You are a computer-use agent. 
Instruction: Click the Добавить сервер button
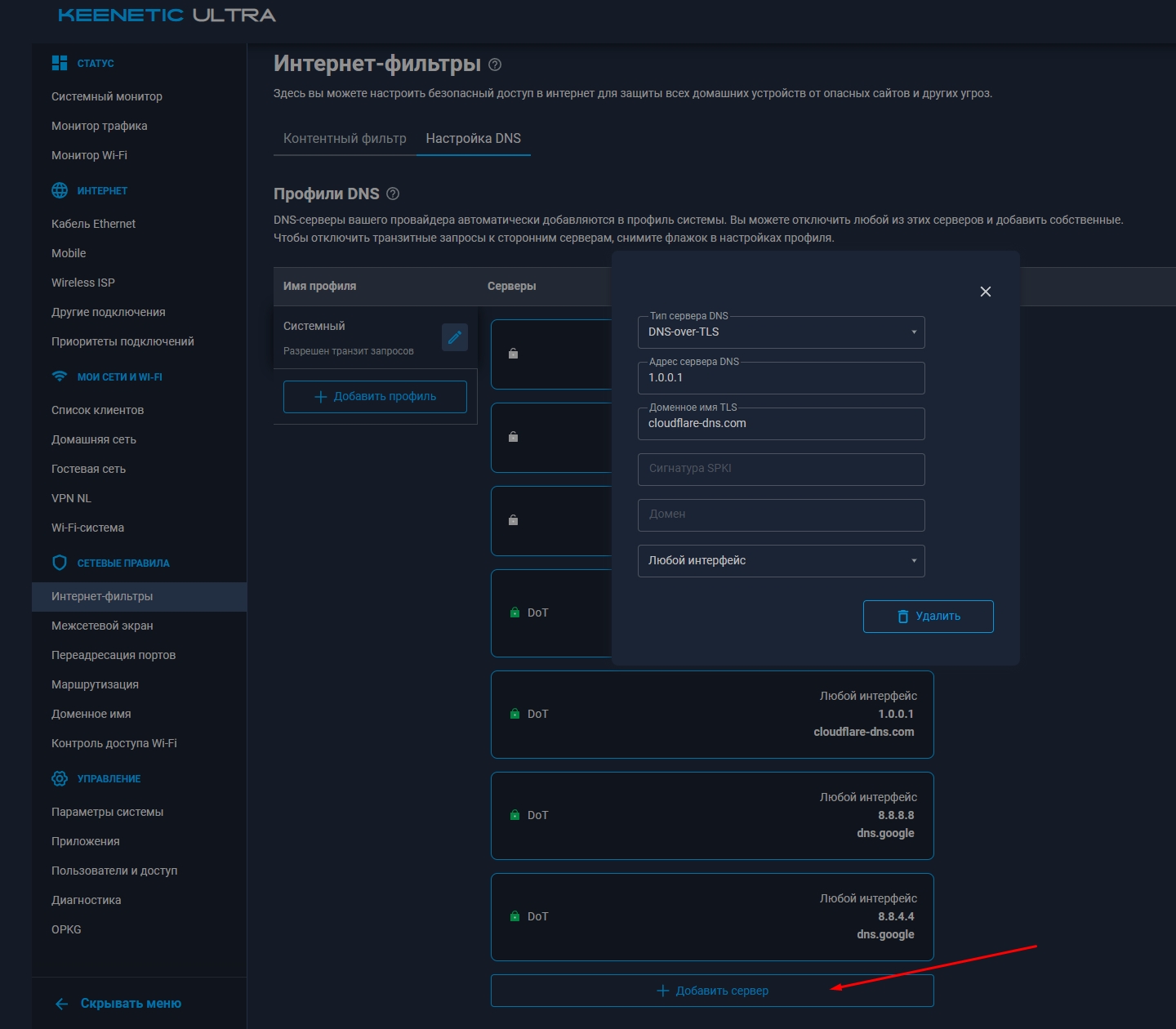click(x=711, y=990)
